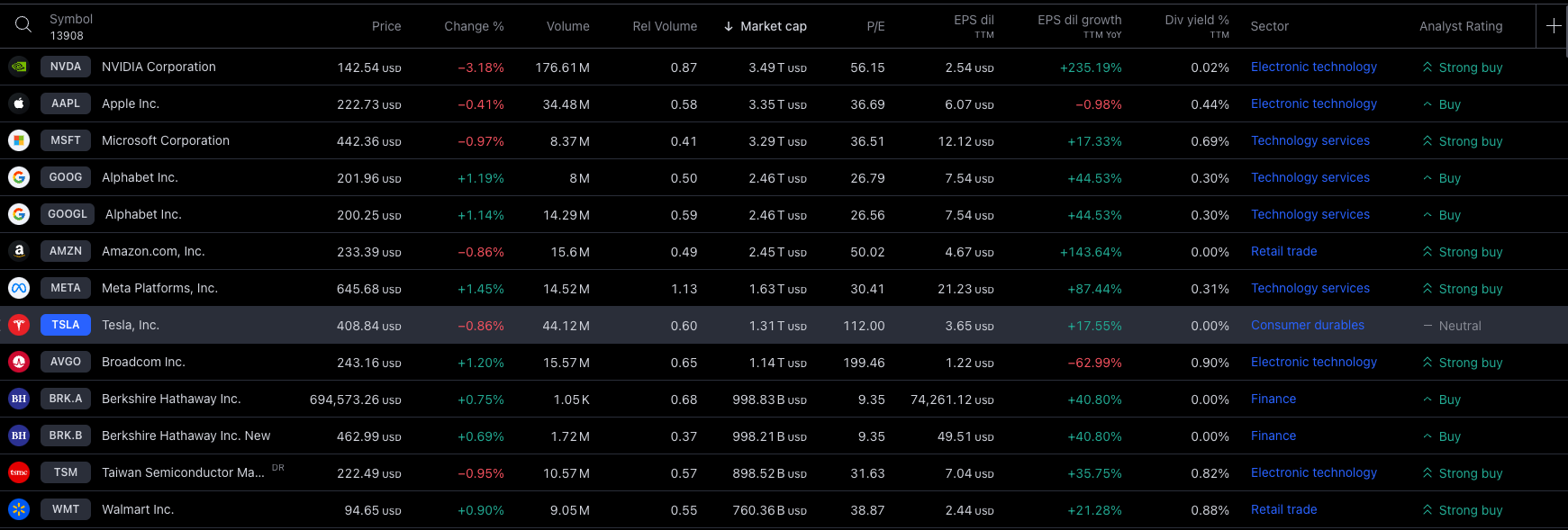Open NVIDIA's Electronic technology sector link
The image size is (1568, 530).
1313,67
